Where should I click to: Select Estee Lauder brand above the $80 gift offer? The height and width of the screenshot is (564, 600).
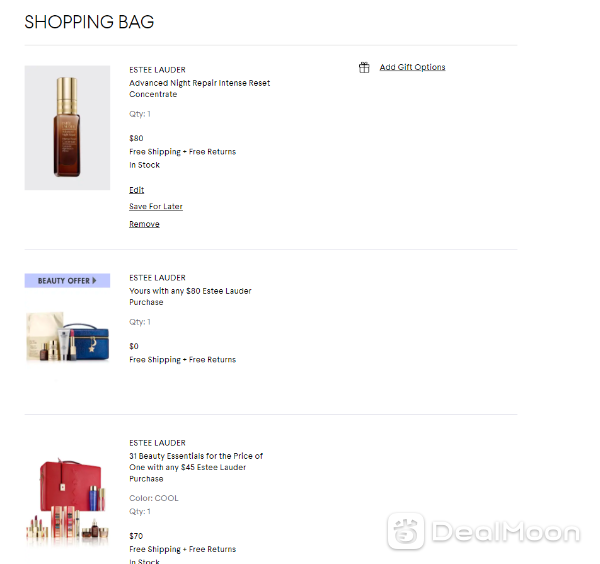tap(157, 277)
